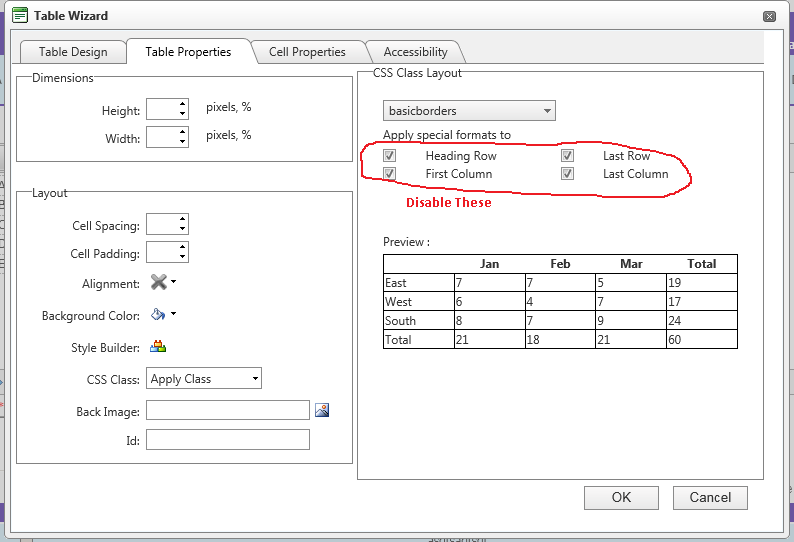
Task: Select the Table Properties tab
Action: tap(188, 52)
